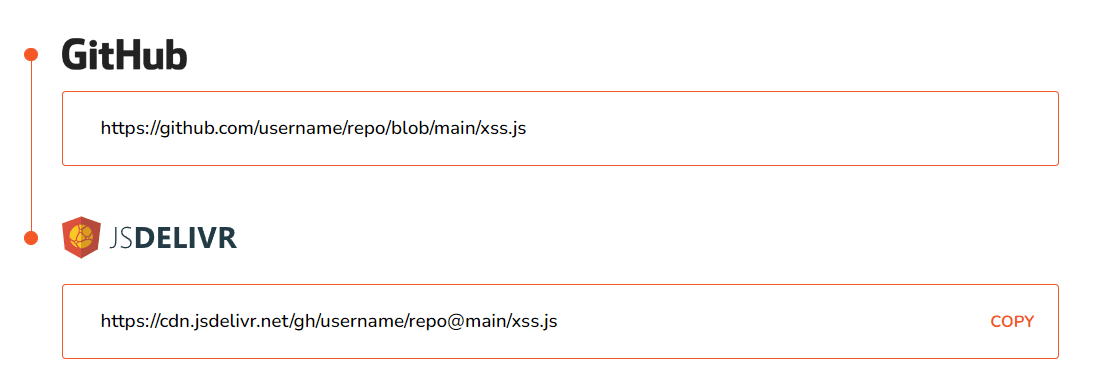Viewport: 1108px width, 389px height.
Task: Place cursor on xss.js in GitHub URL
Action: (x=503, y=129)
